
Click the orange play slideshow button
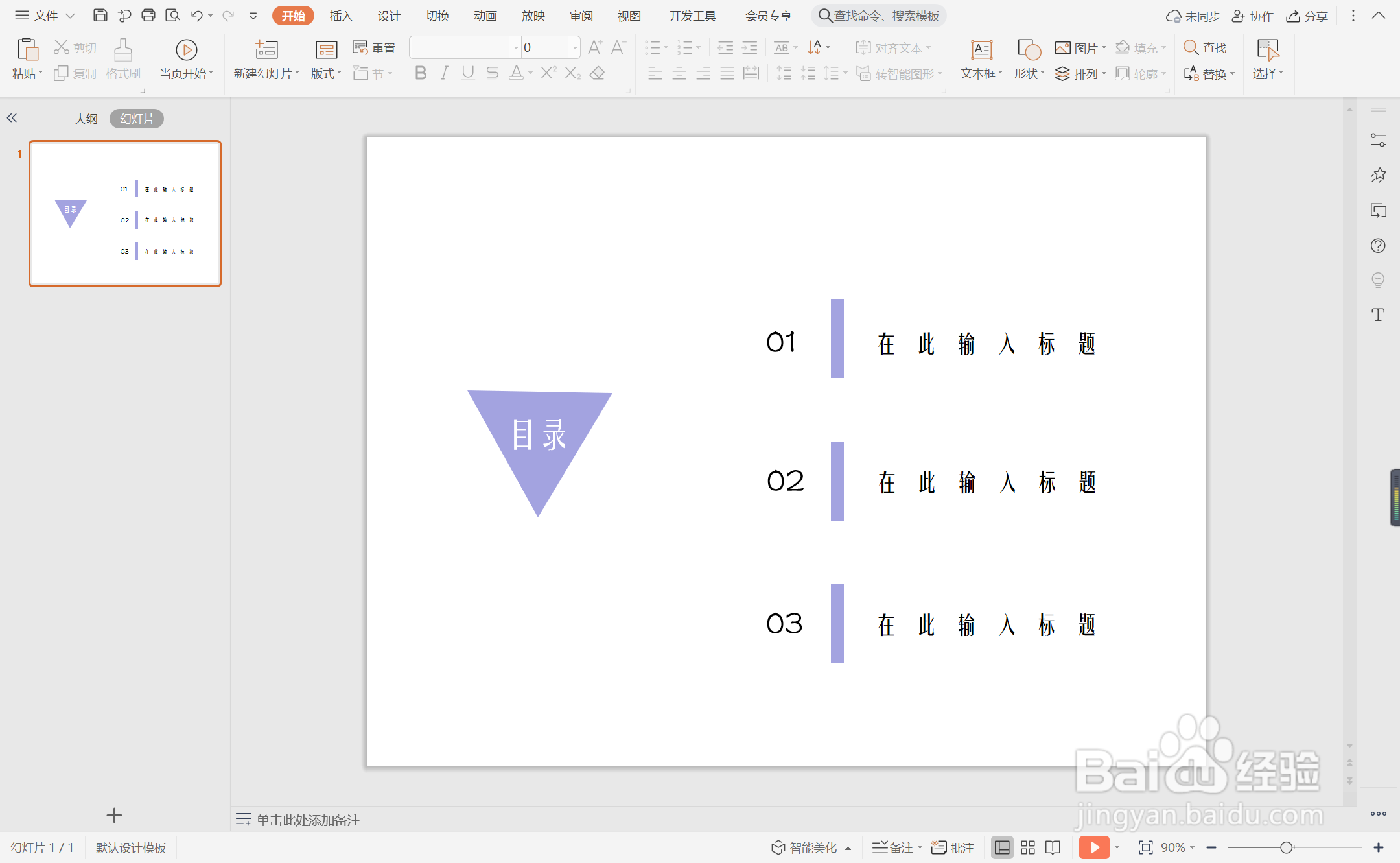tap(1094, 847)
